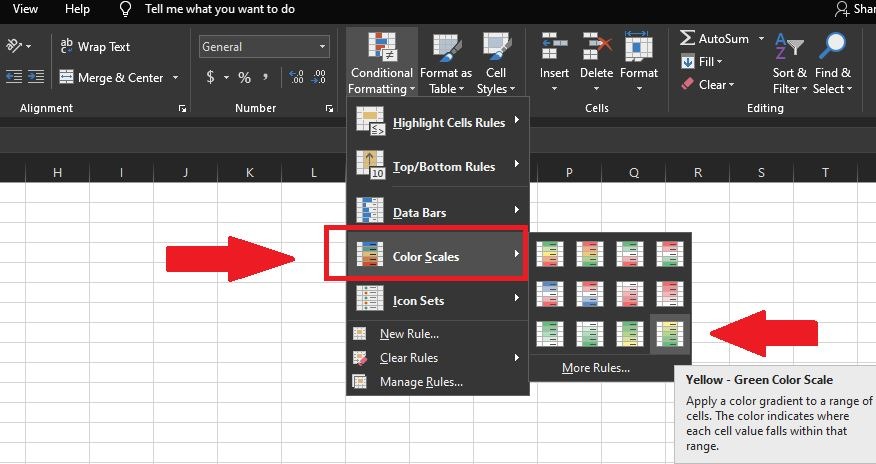This screenshot has width=876, height=464.
Task: Toggle Wrap Text on selected cells
Action: tap(95, 47)
